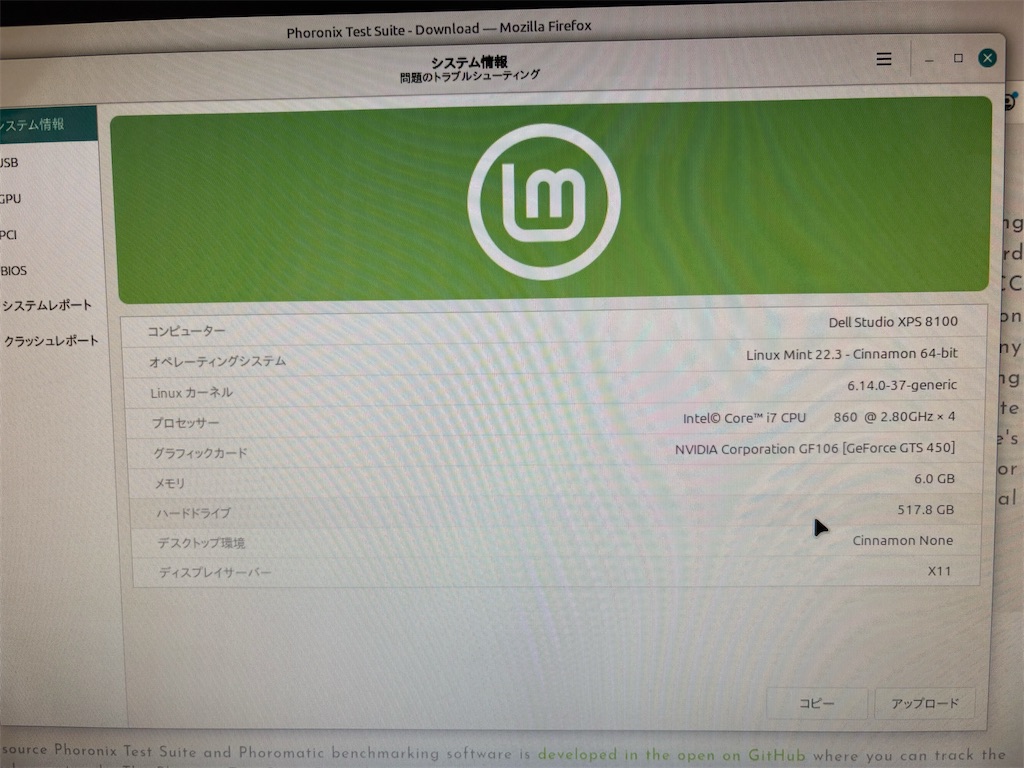
Task: Click the Firefox window title bar
Action: (x=439, y=29)
